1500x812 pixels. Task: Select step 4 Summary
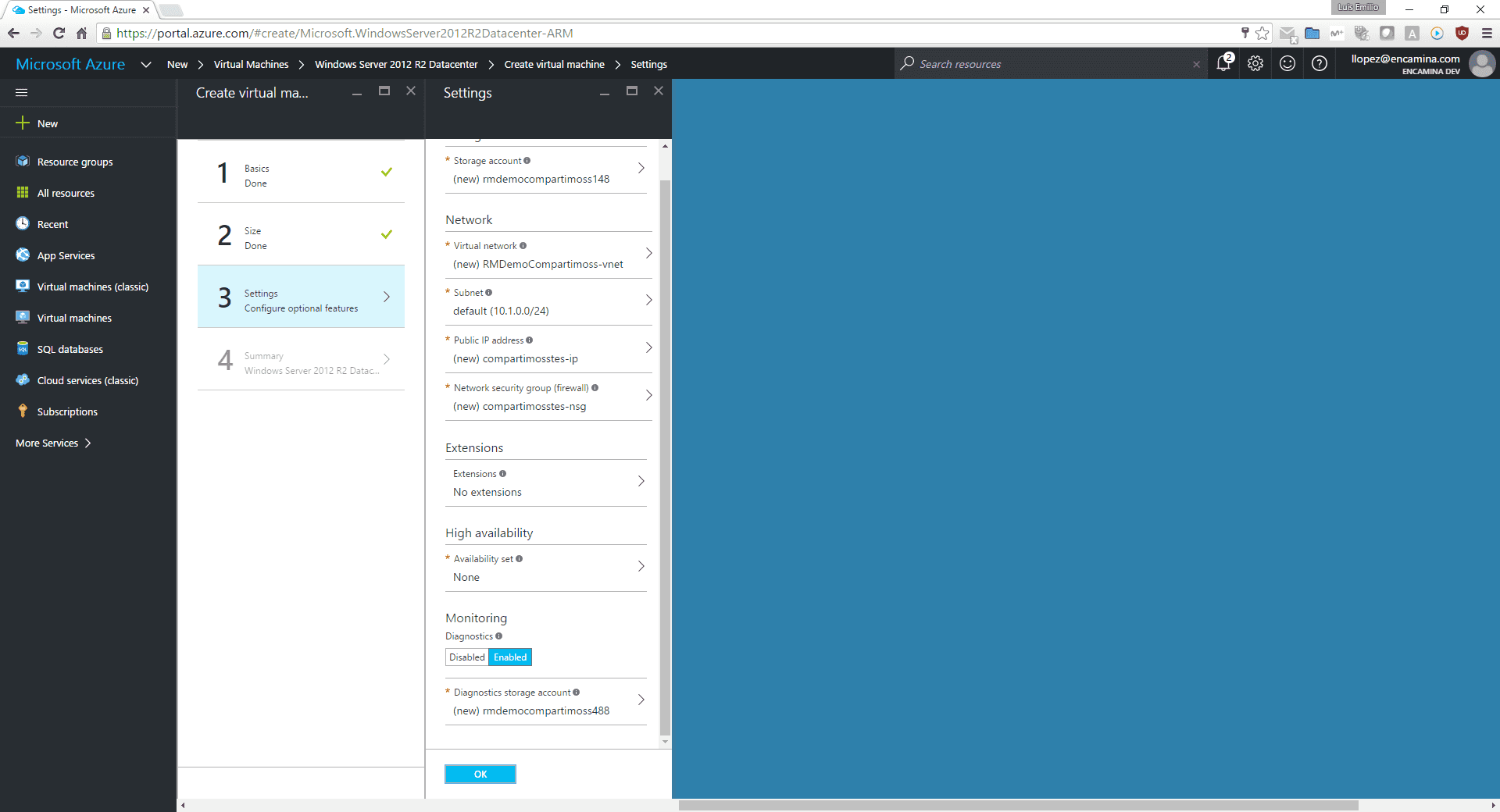301,359
